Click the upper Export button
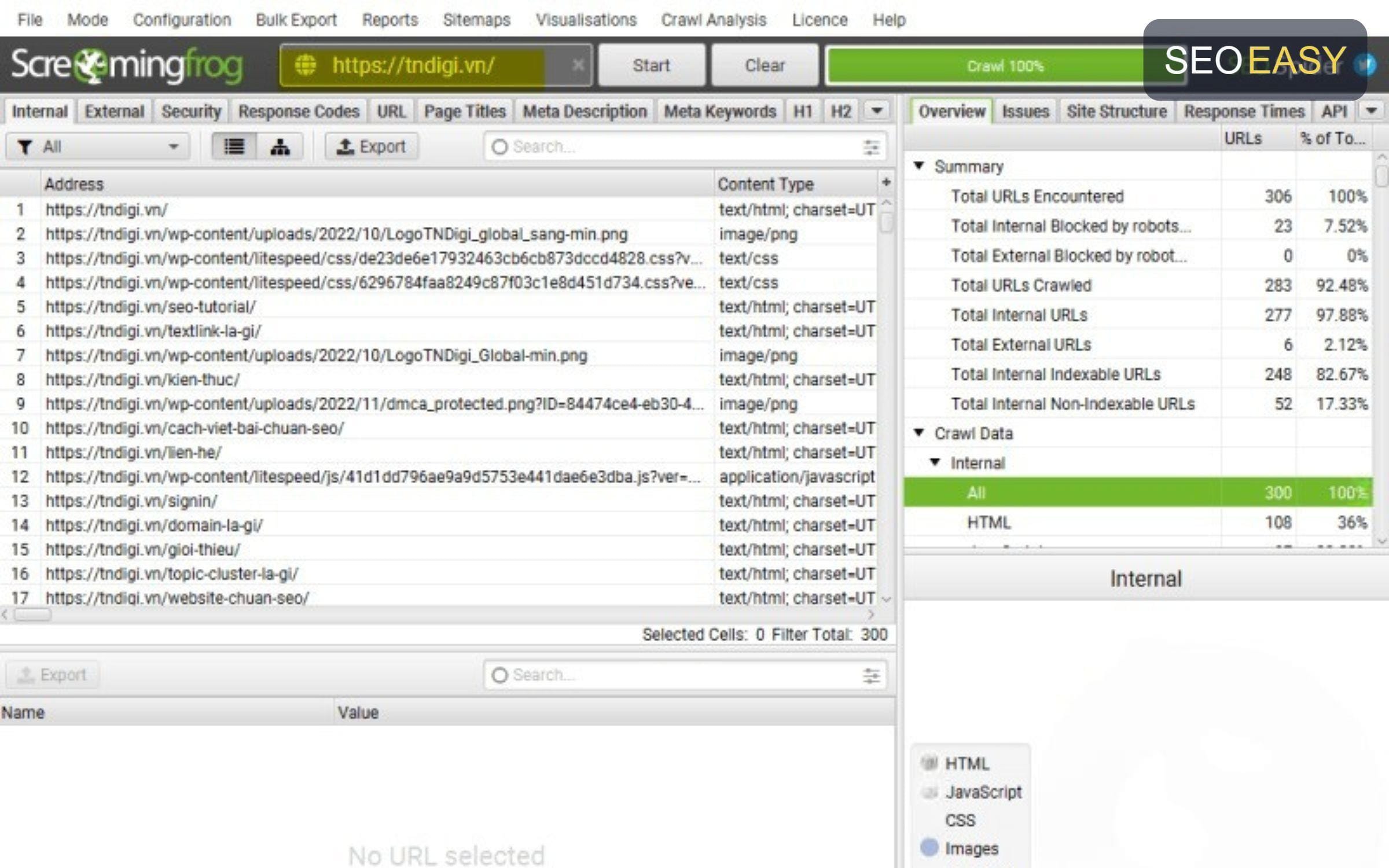This screenshot has height=868, width=1389. (x=372, y=146)
